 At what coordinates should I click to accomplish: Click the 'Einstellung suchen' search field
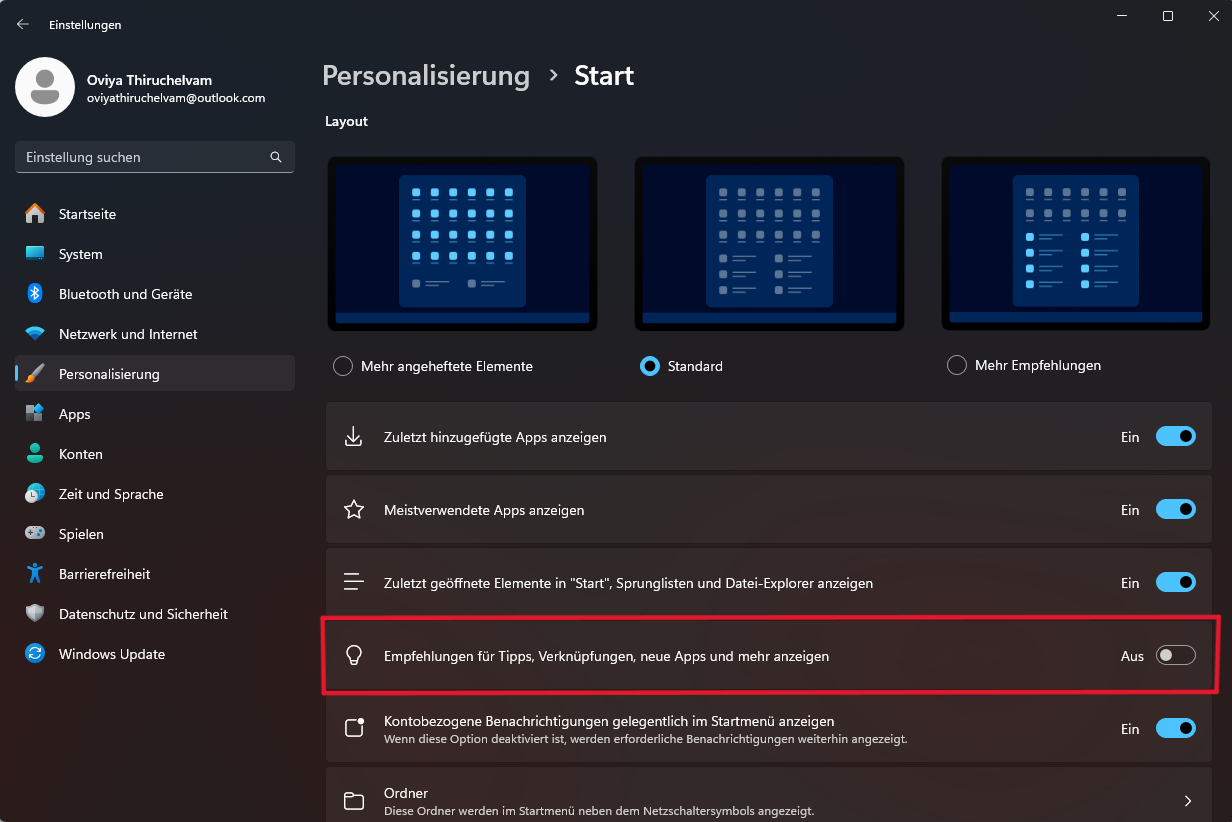[x=155, y=157]
